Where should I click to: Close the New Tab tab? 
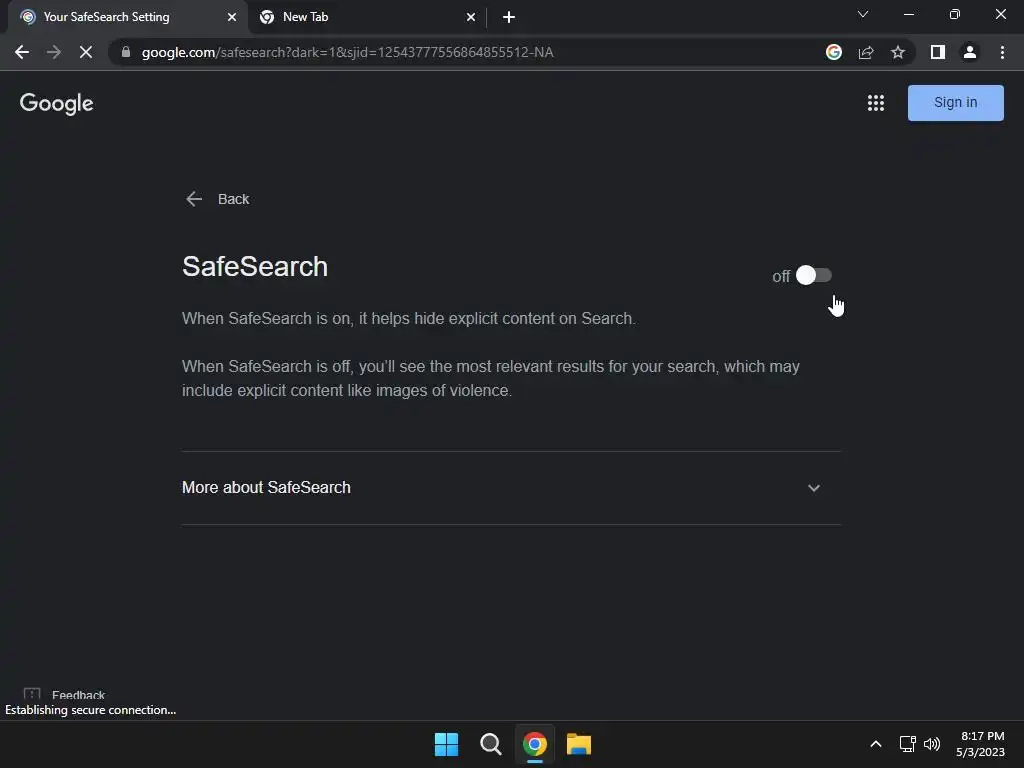tap(471, 17)
